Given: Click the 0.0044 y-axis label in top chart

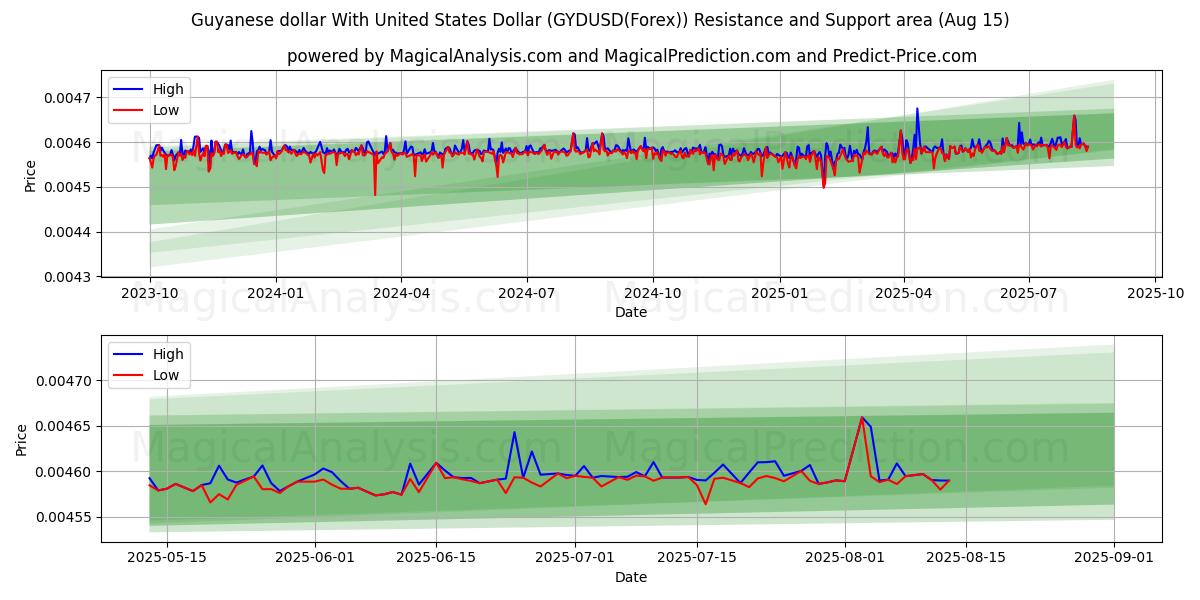Looking at the screenshot, I should (x=68, y=232).
